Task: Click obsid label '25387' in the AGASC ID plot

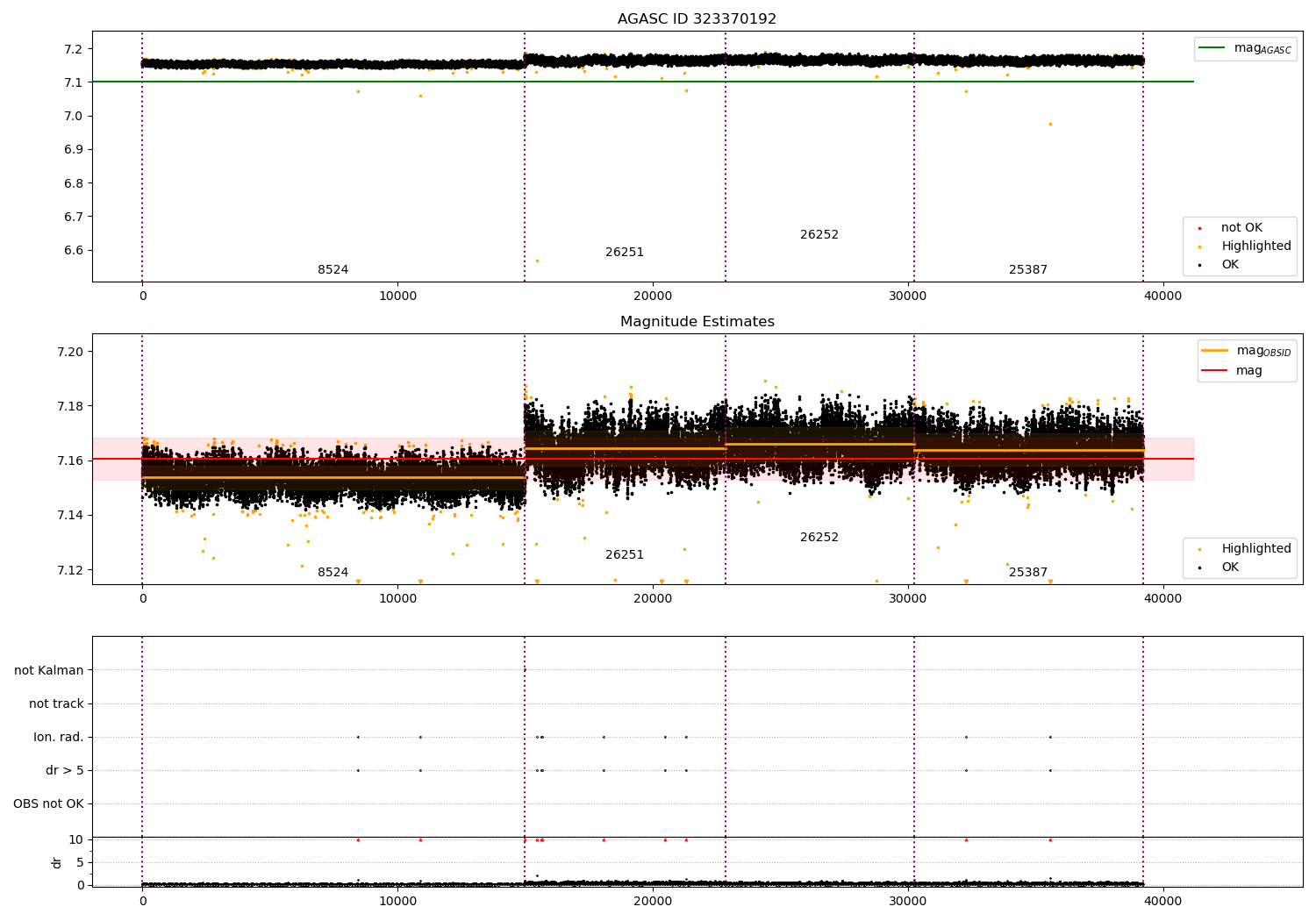Action: [x=1028, y=270]
